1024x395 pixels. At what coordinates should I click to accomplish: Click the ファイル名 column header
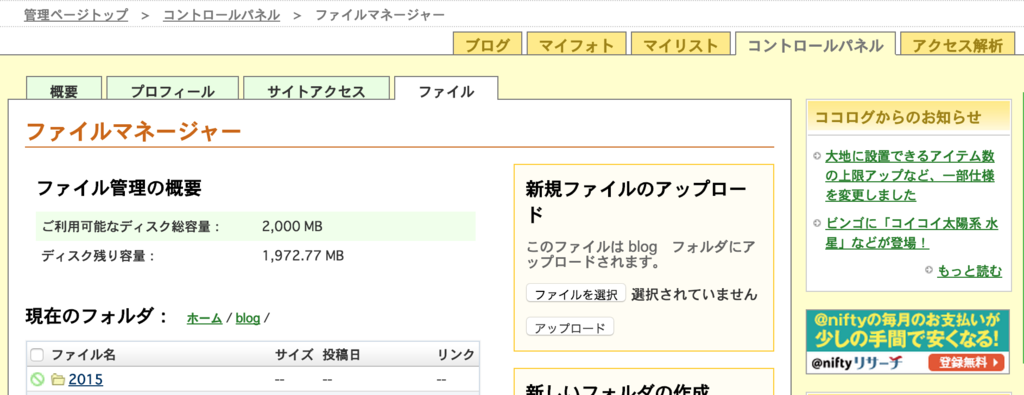click(84, 355)
